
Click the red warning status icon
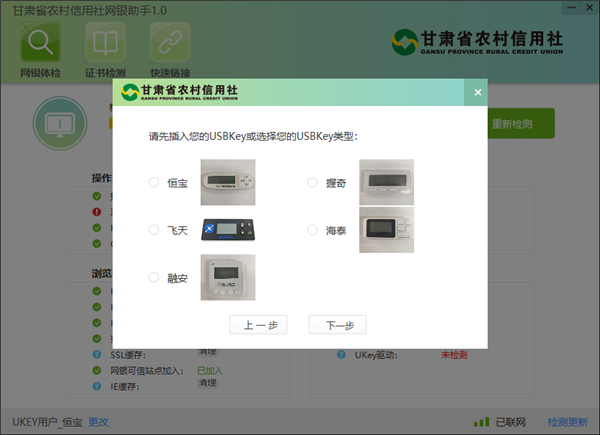tap(97, 212)
